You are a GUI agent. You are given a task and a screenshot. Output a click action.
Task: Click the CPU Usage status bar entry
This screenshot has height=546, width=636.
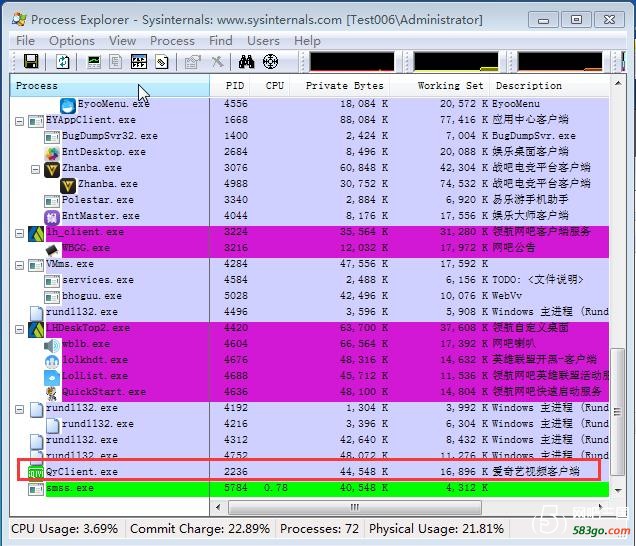pos(65,529)
